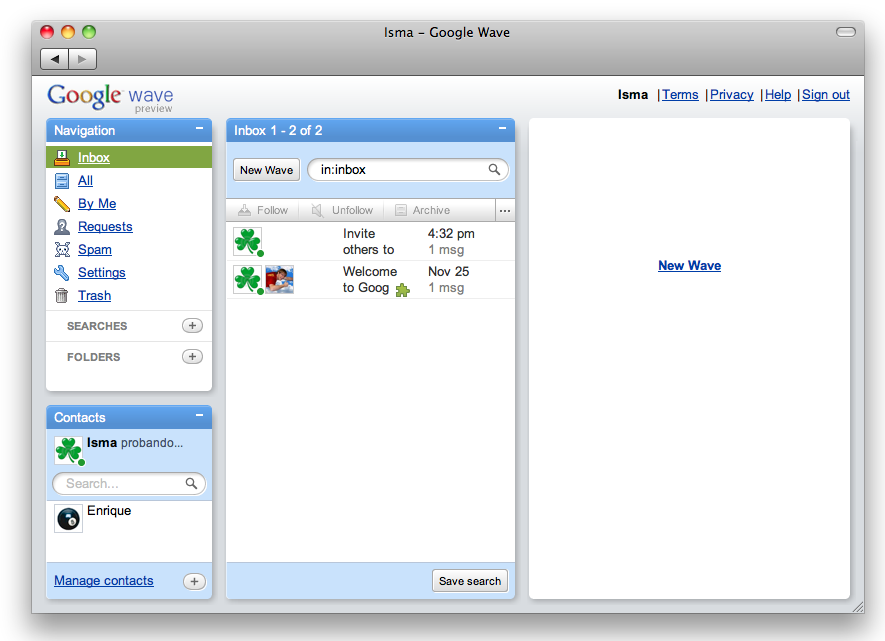The width and height of the screenshot is (885, 641).
Task: Click the clover avatar on the Welcome wave
Action: click(247, 279)
